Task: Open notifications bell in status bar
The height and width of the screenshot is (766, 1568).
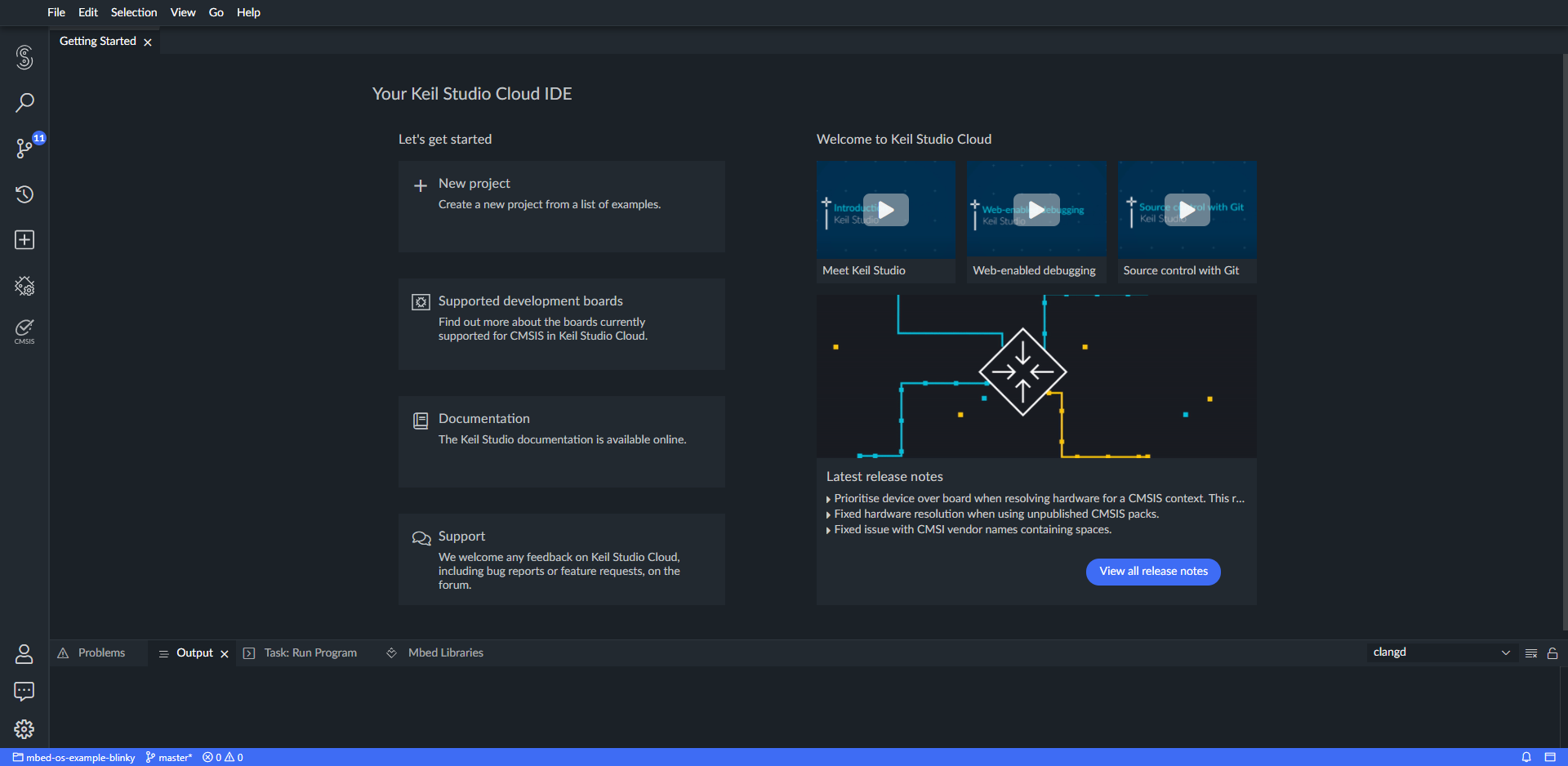Action: point(1526,757)
